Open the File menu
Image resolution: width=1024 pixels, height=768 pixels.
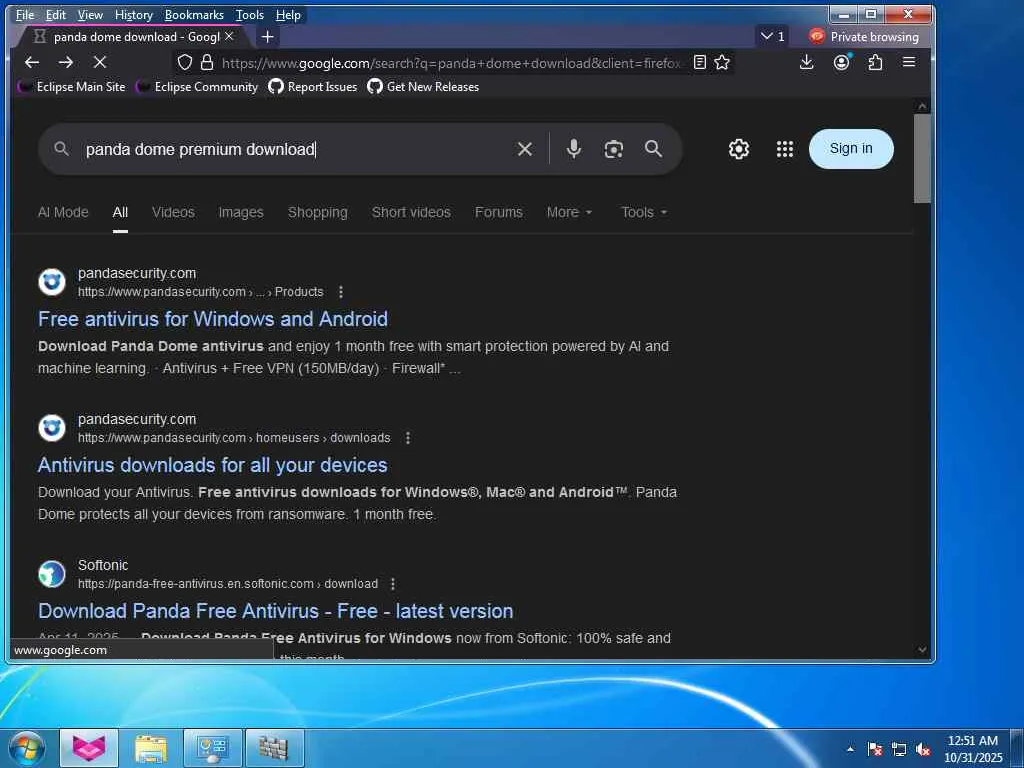[25, 14]
